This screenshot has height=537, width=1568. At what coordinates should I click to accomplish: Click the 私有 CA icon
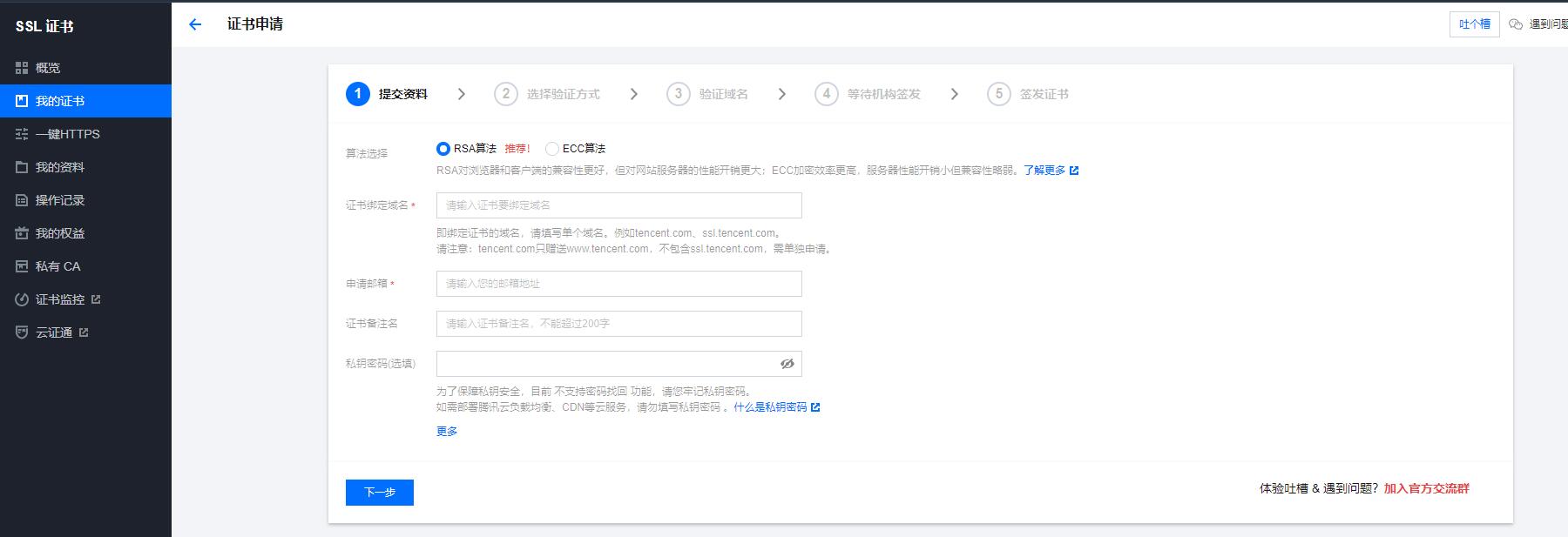[x=22, y=266]
